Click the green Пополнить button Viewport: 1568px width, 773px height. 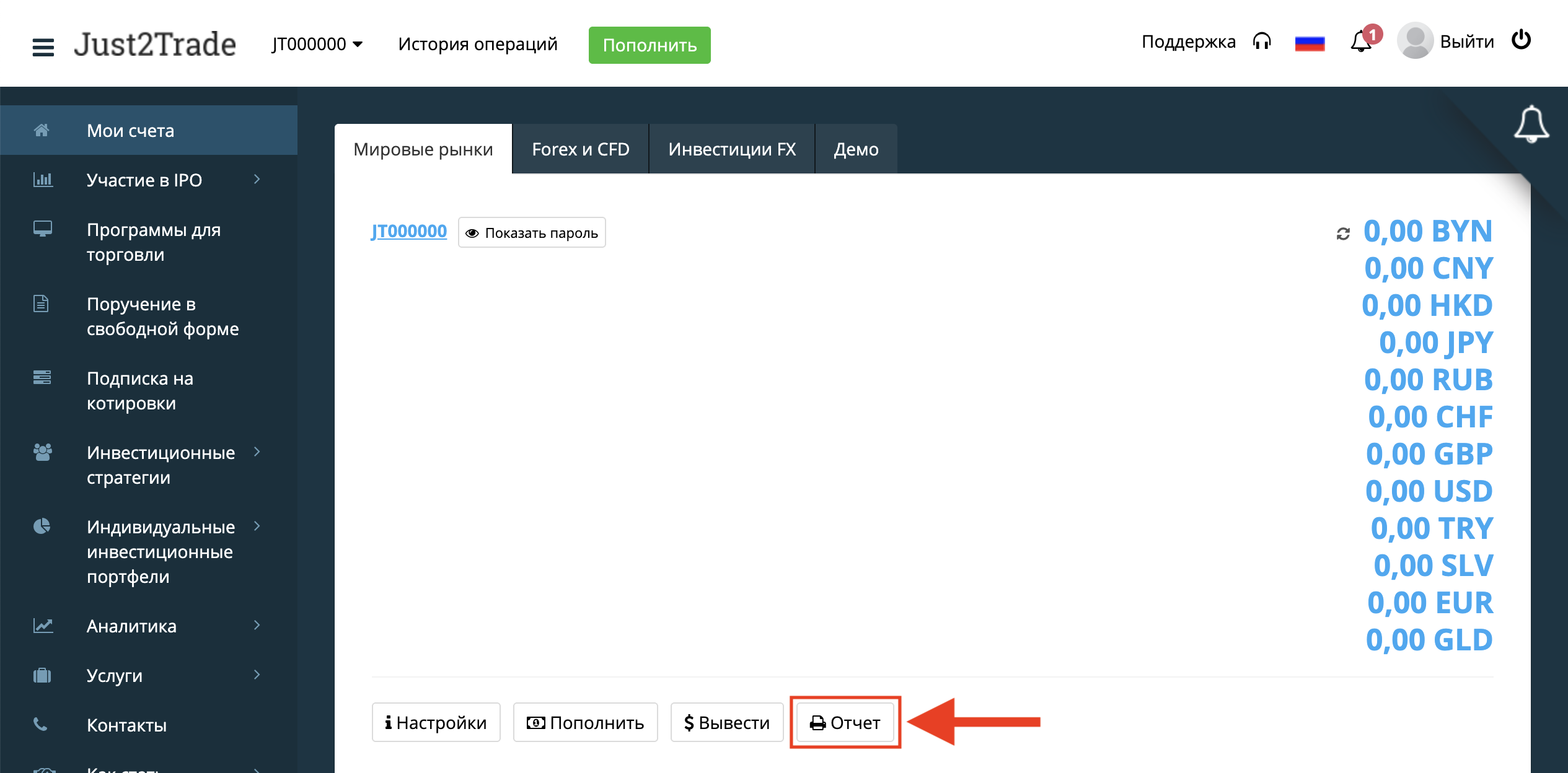coord(650,45)
